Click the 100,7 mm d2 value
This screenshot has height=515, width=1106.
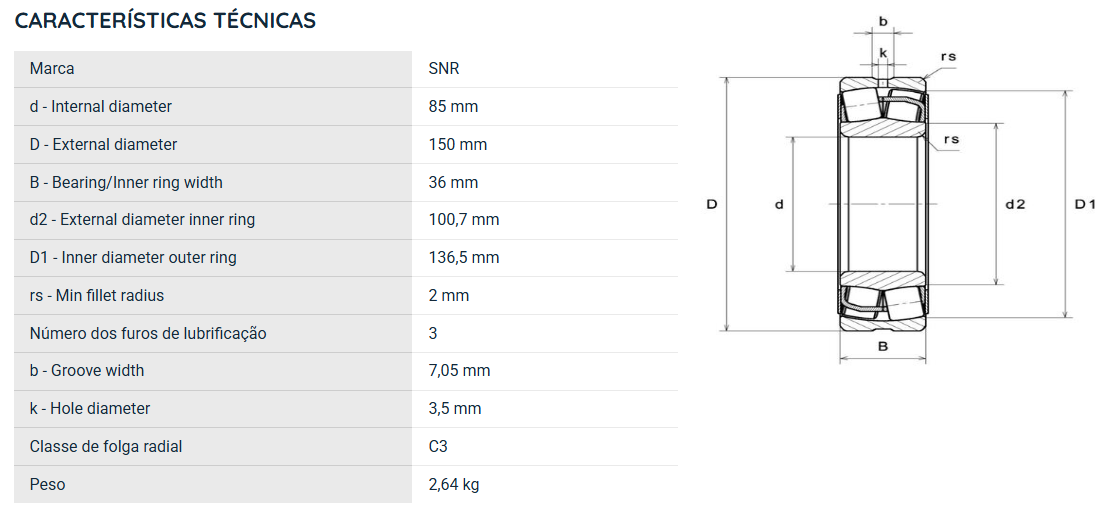click(463, 219)
